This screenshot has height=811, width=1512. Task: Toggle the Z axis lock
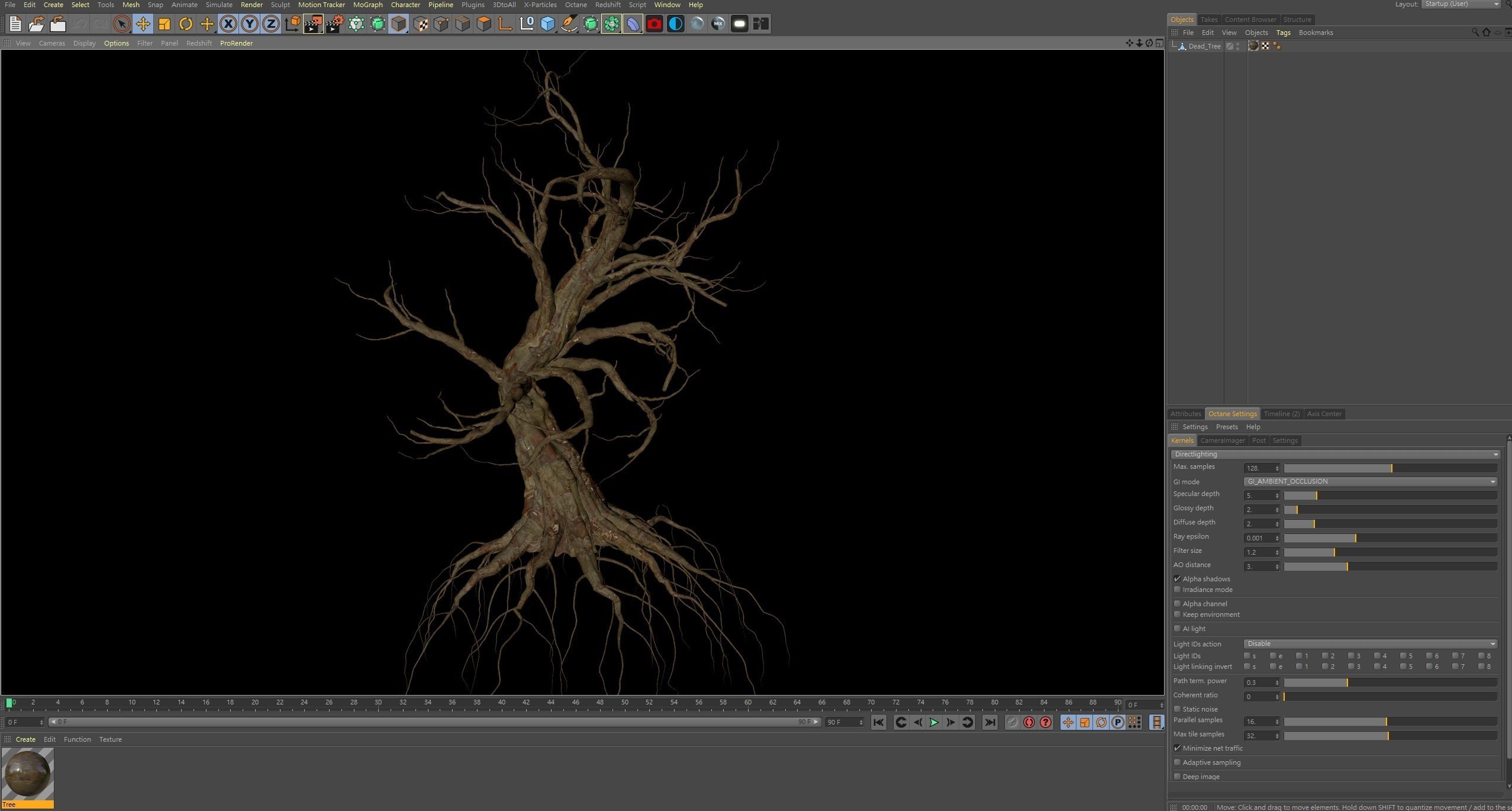pyautogui.click(x=270, y=24)
